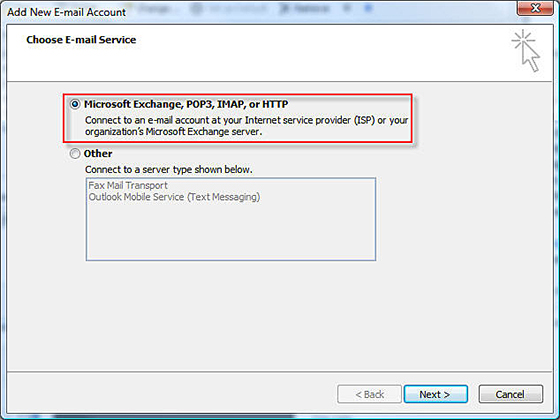
Task: Click the Microsoft Exchange, POP3, IMAP, or HTTP label
Action: coord(186,104)
